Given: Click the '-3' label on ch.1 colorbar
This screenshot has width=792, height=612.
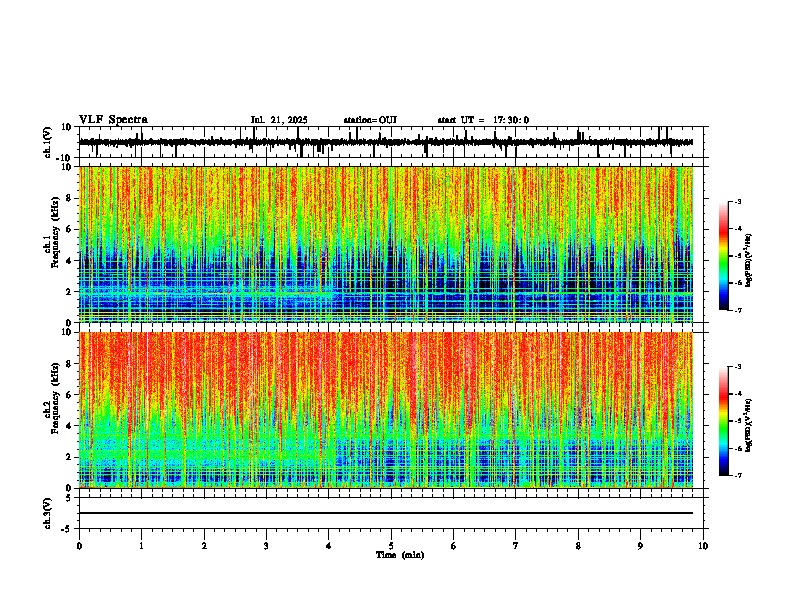Looking at the screenshot, I should point(738,202).
